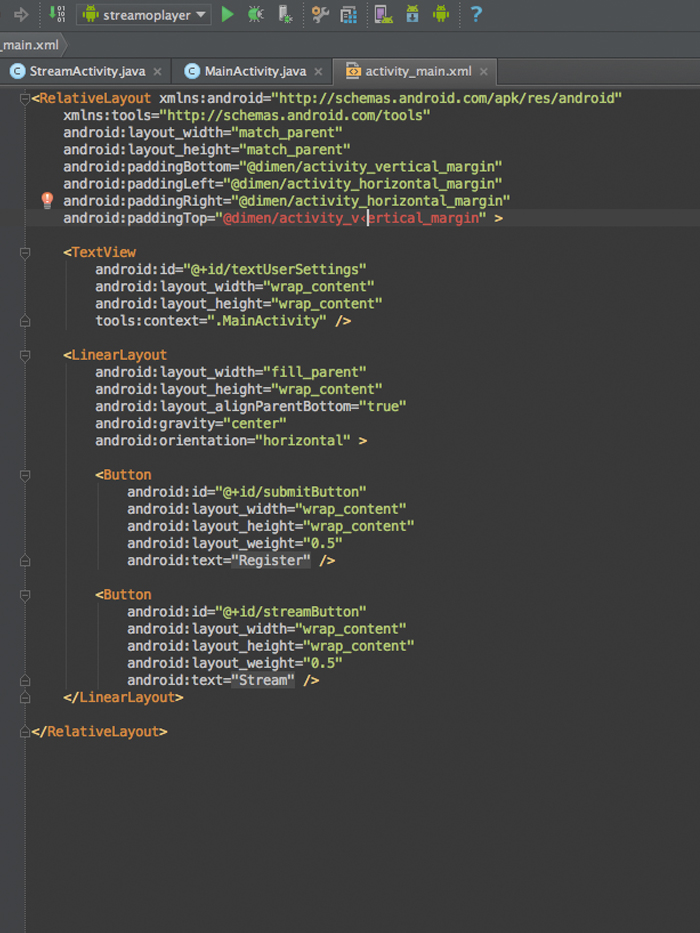Open the streamoplayer run configuration dropdown
700x933 pixels.
point(145,15)
